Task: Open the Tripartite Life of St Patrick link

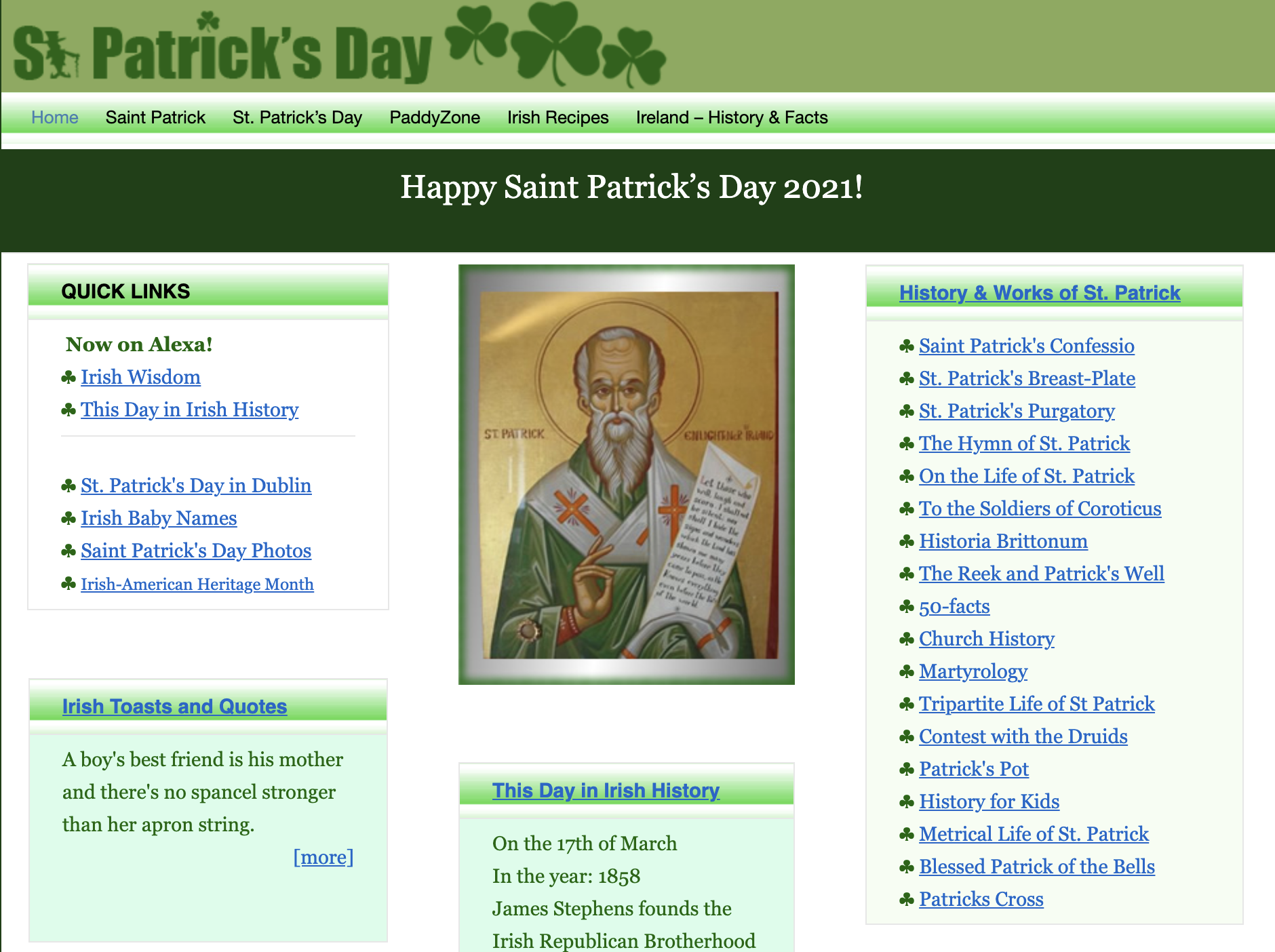Action: [x=1036, y=704]
